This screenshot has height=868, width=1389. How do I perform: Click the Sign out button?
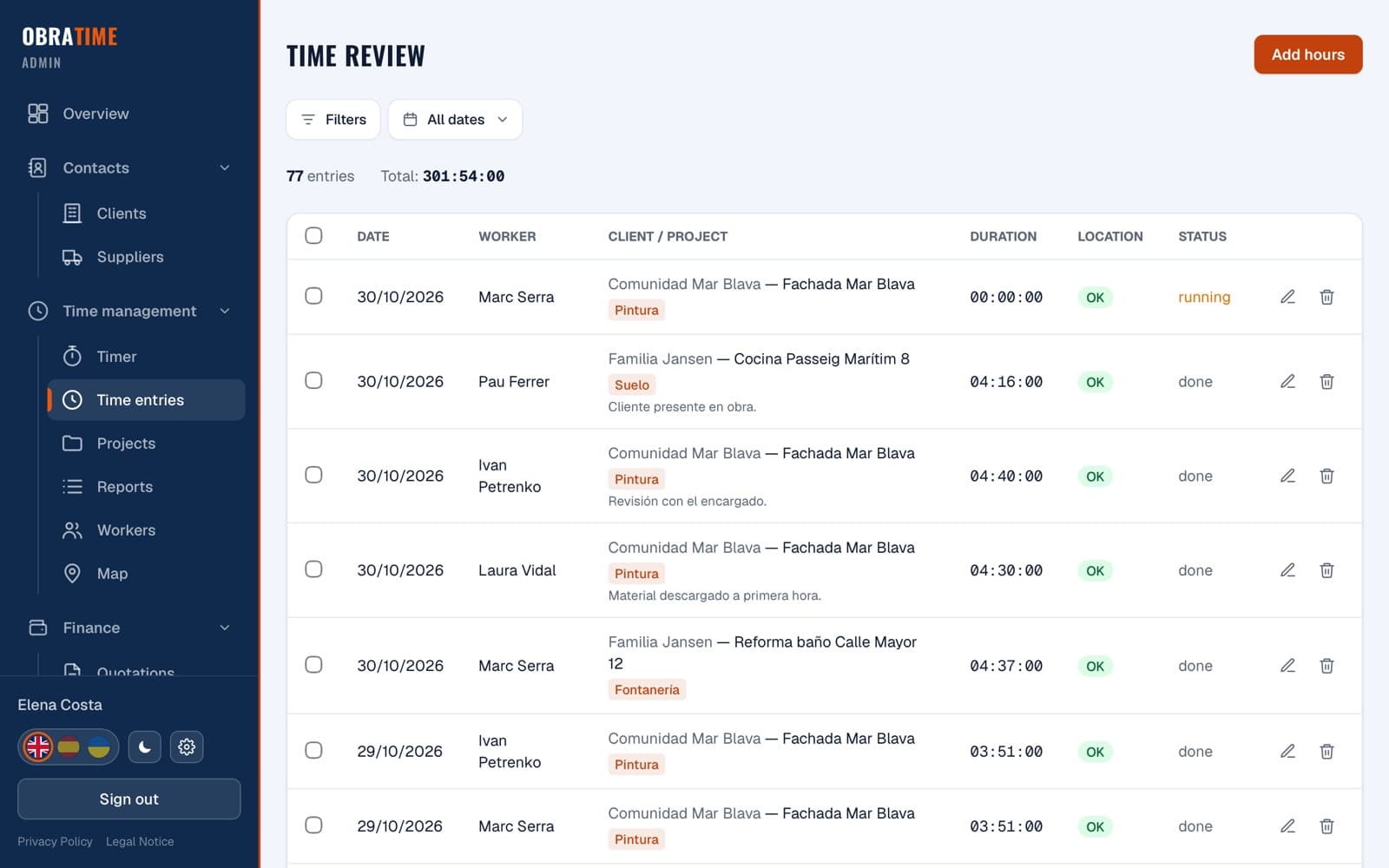pos(129,799)
